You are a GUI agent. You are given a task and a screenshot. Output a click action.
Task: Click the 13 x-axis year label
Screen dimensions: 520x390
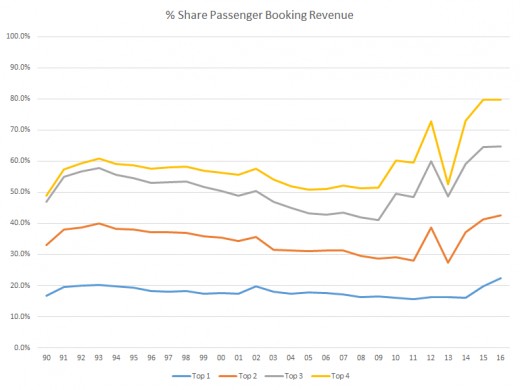point(448,358)
